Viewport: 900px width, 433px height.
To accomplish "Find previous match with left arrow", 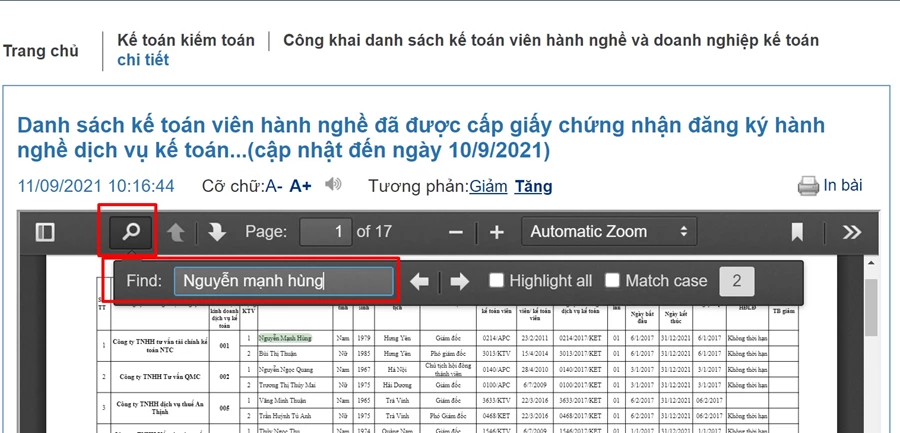I will 420,281.
